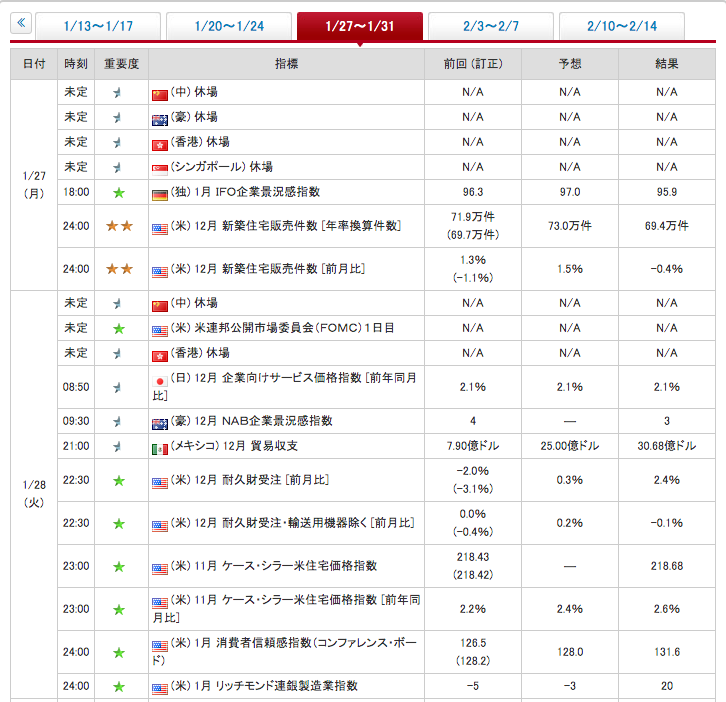Viewport: 726px width, 702px height.
Task: Click (豪) 12月 NAB企業景況感指数 text
Action: (x=251, y=421)
